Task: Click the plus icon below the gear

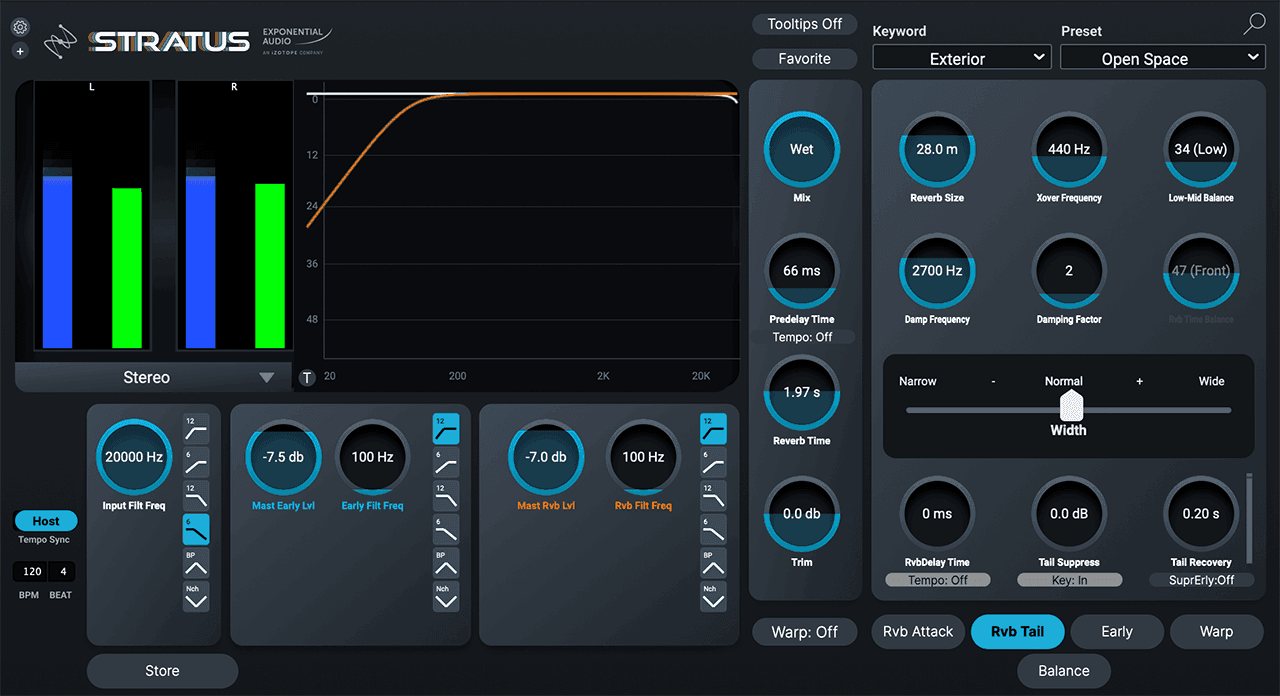Action: click(x=20, y=51)
